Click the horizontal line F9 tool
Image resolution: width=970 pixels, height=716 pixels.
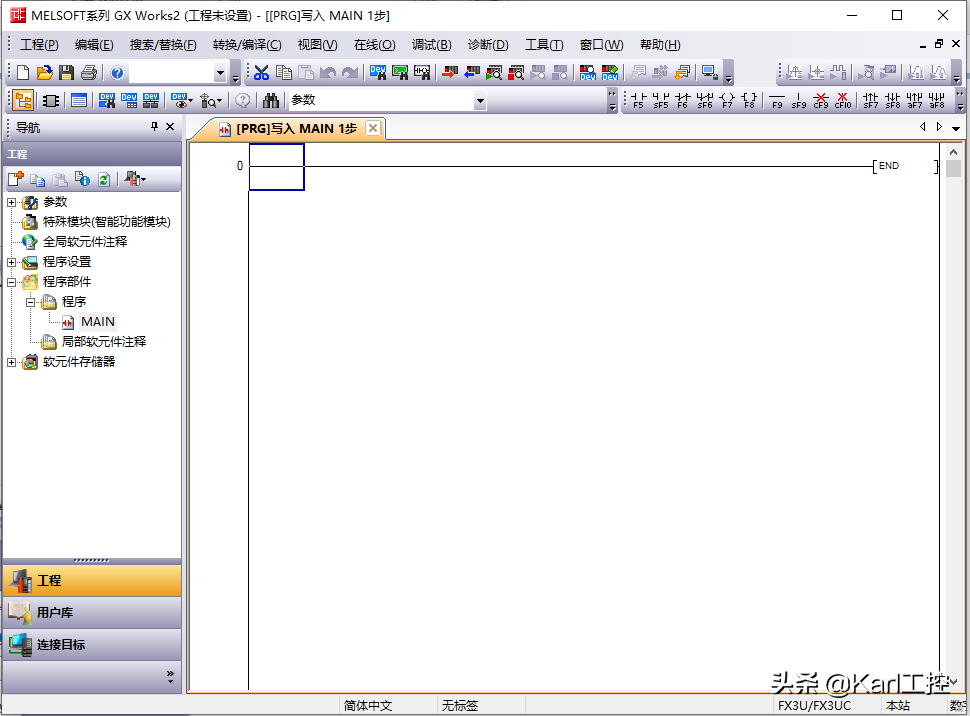(777, 100)
